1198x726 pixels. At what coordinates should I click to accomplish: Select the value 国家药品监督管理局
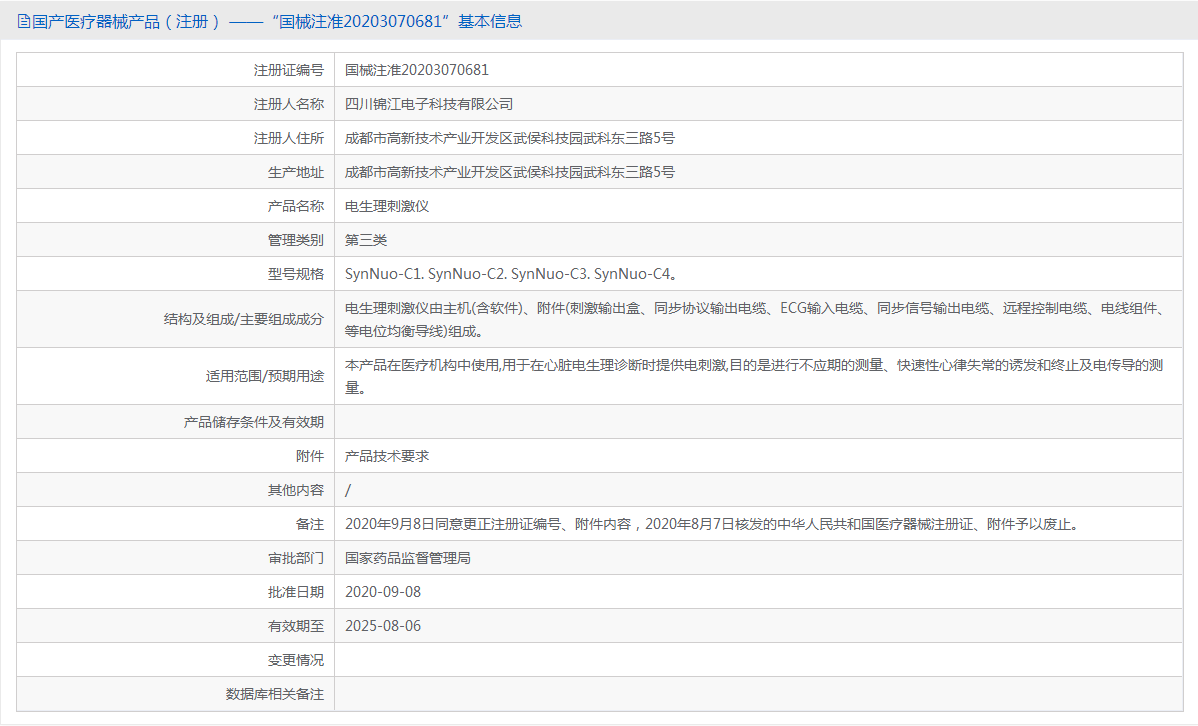pos(408,558)
